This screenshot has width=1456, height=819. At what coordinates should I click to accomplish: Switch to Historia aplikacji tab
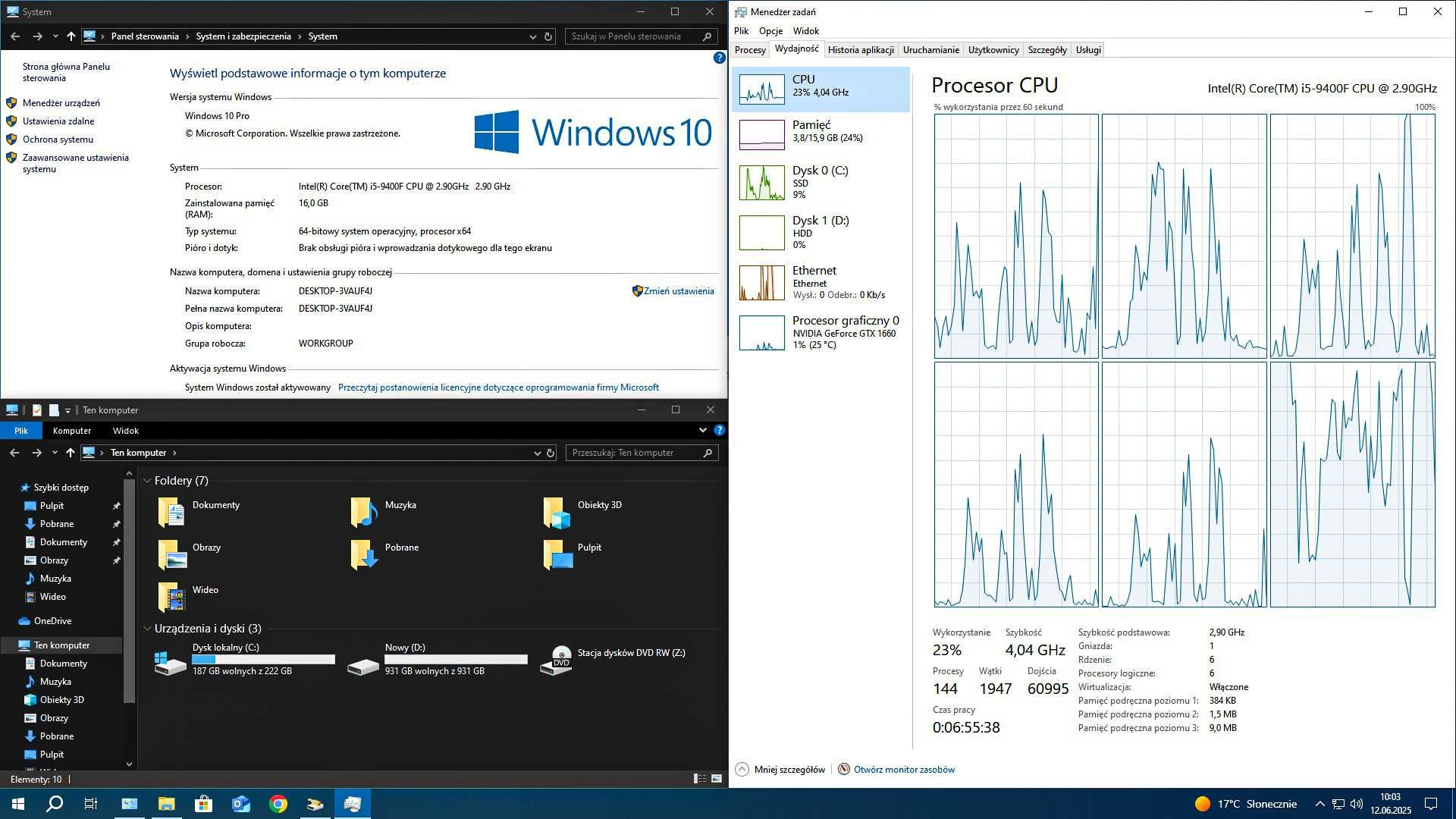(x=861, y=50)
